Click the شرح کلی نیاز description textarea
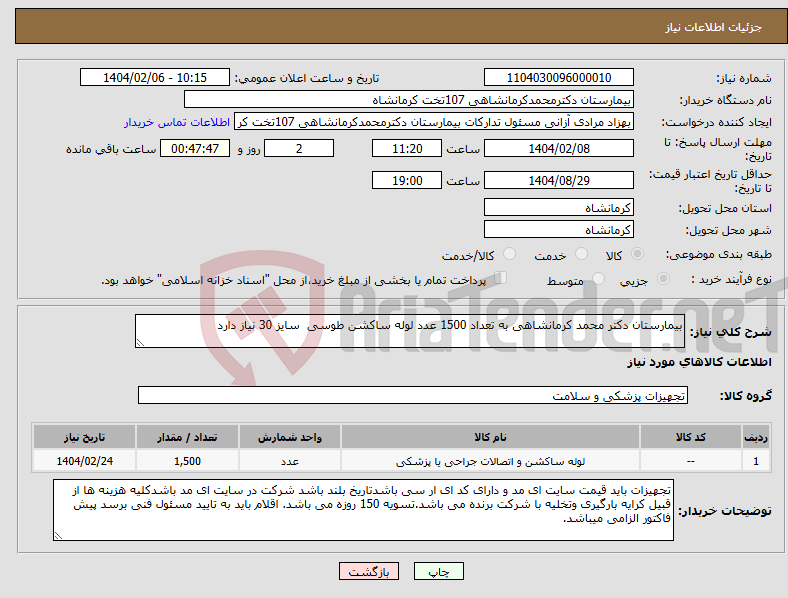 coord(410,331)
